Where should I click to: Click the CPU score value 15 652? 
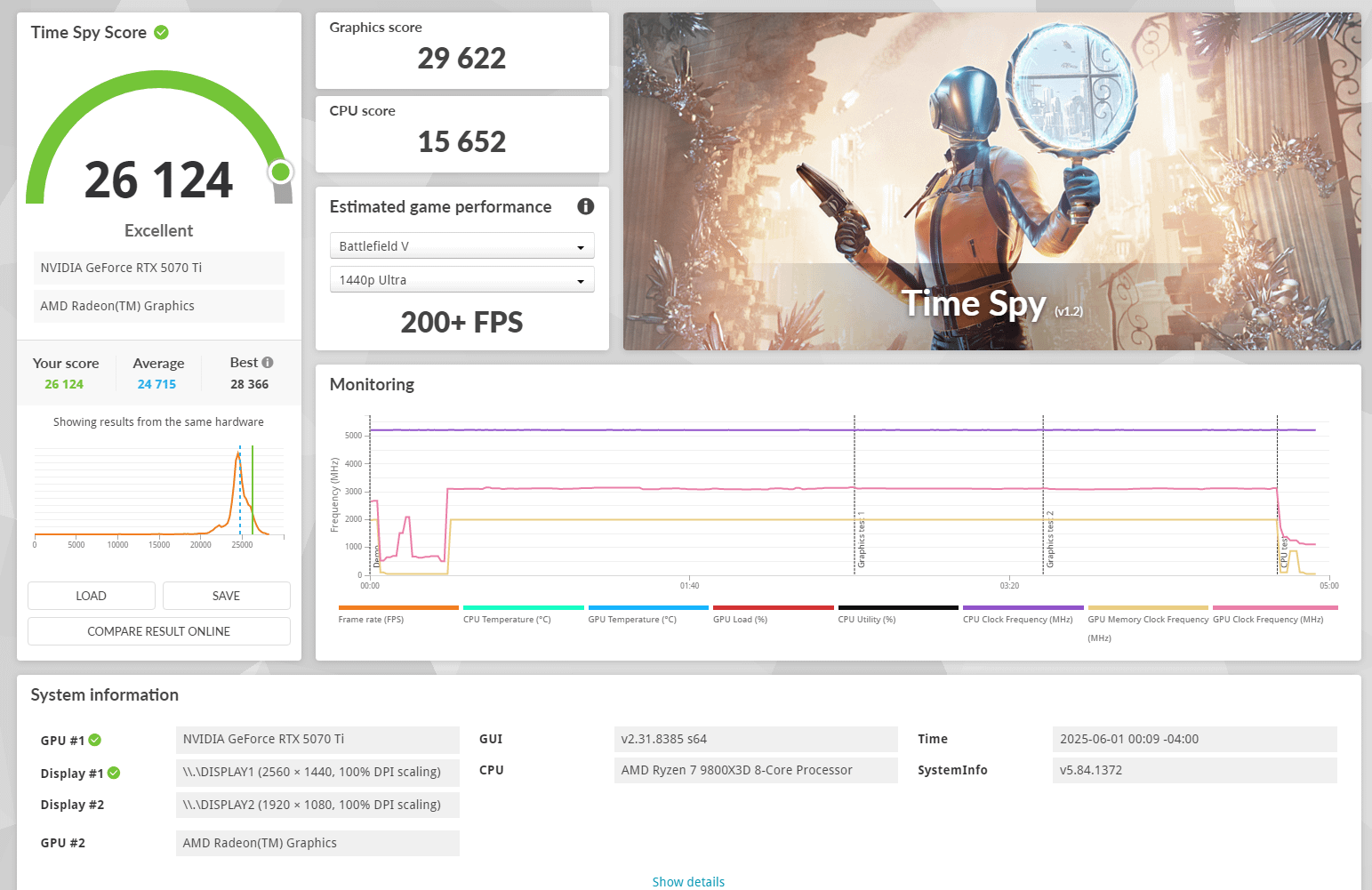[461, 142]
